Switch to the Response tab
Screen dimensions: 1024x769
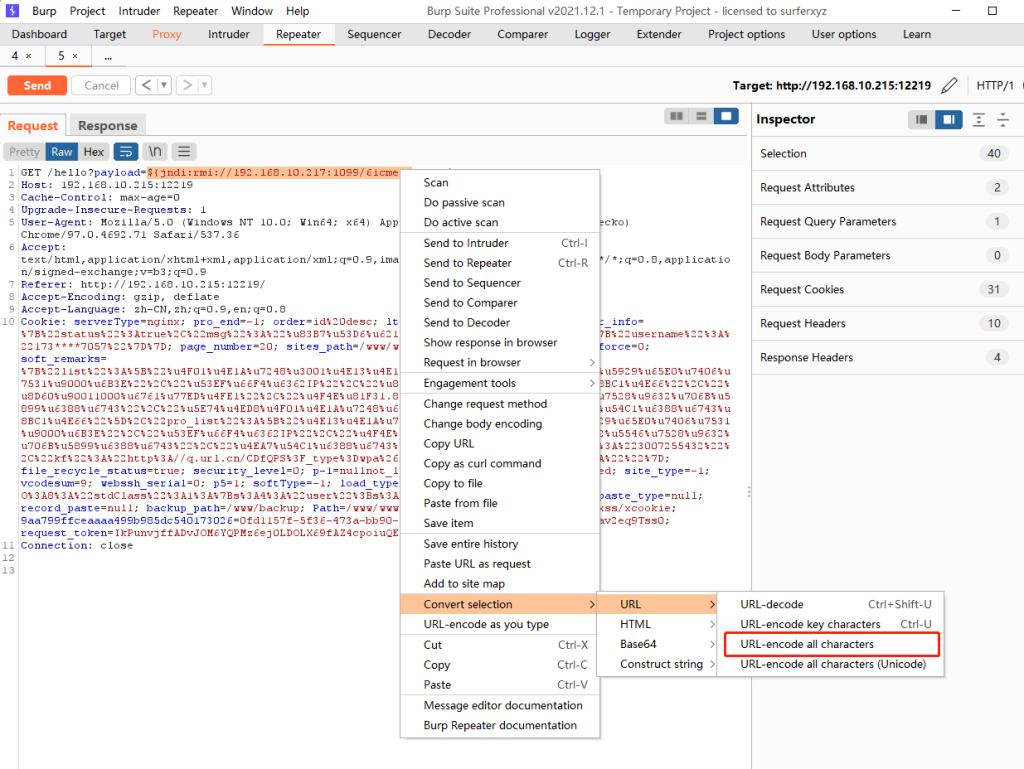click(x=107, y=126)
